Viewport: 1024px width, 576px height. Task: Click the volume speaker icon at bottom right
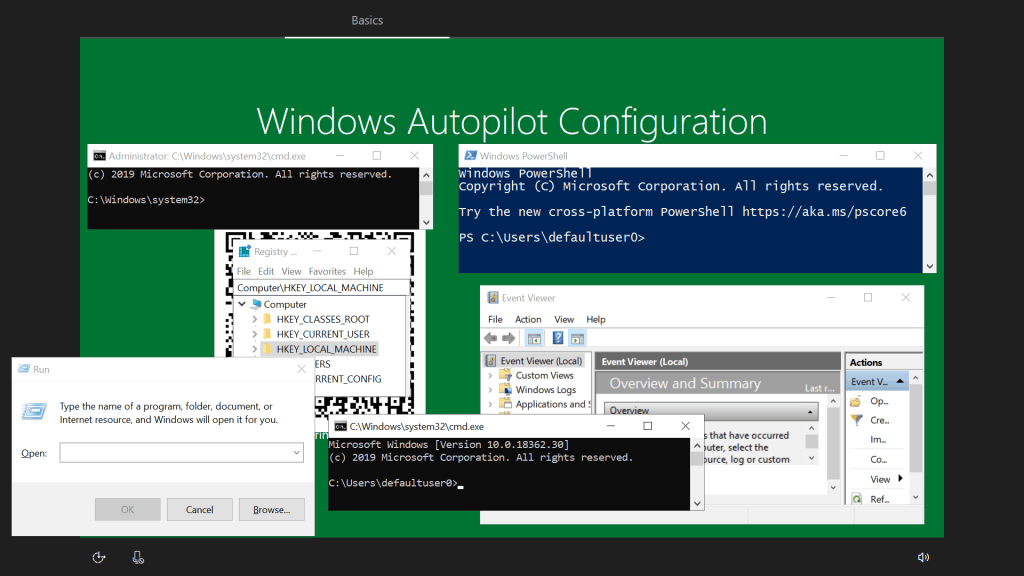coord(923,557)
